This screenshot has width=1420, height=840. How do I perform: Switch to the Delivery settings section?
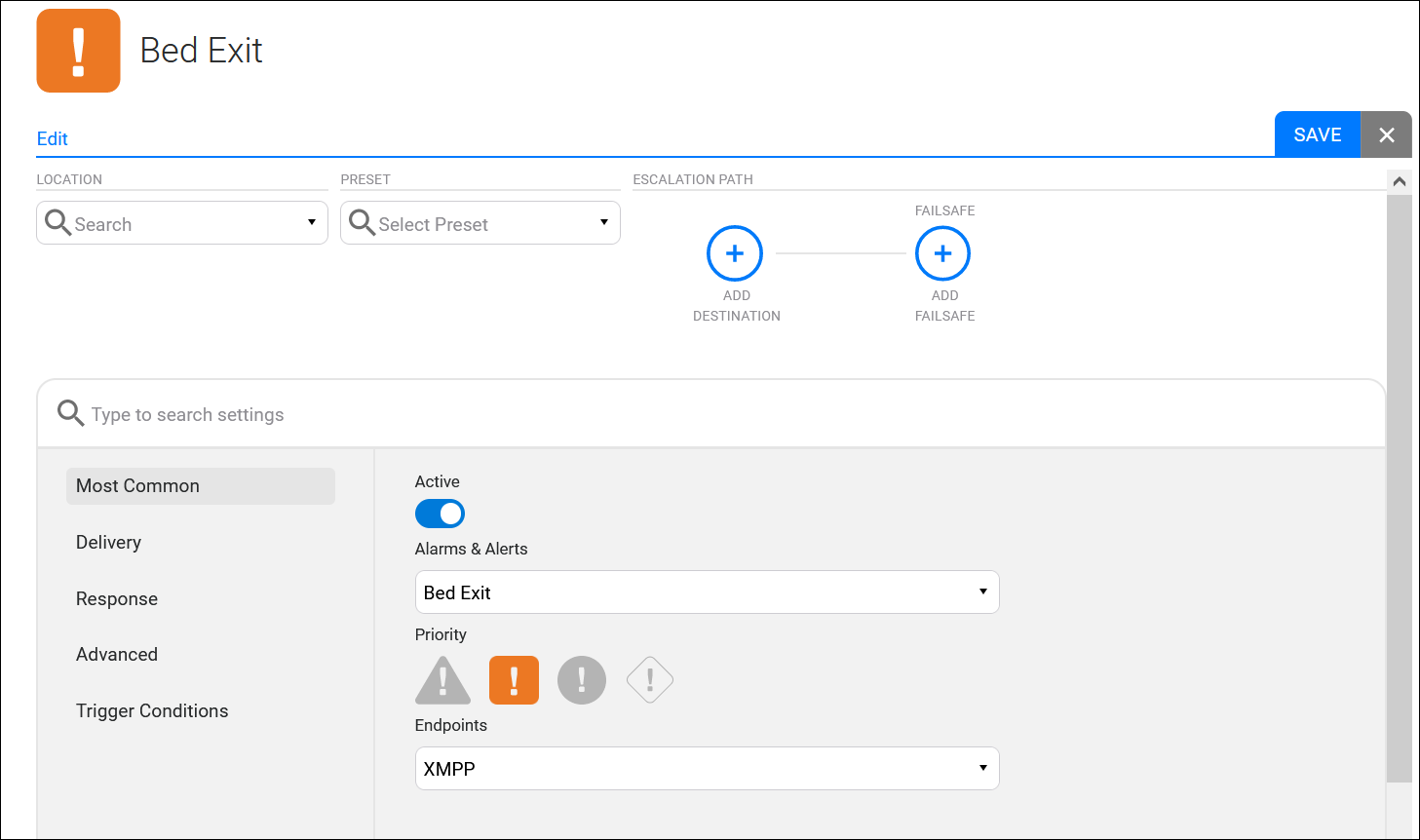109,543
